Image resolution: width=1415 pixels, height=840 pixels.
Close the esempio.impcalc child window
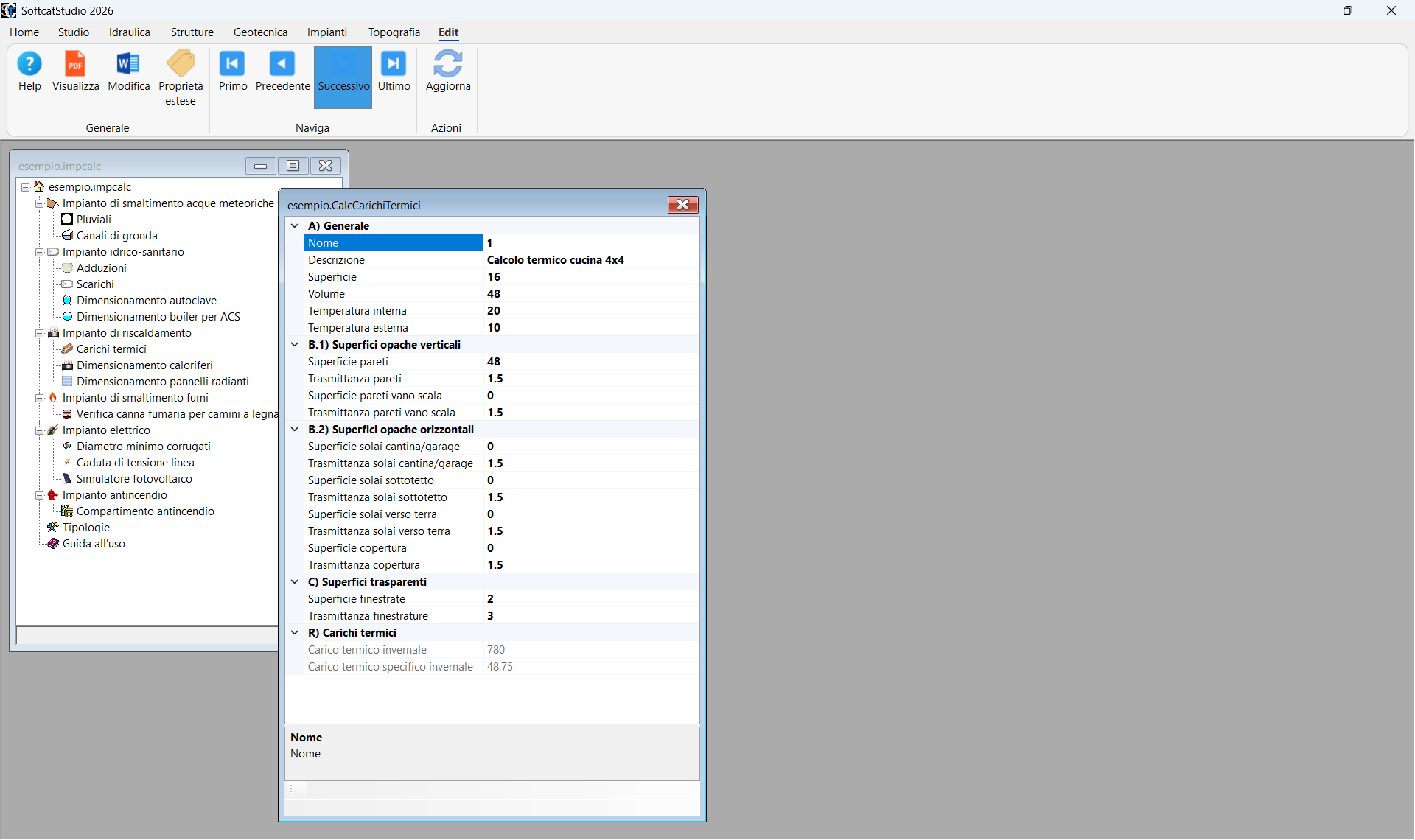click(x=325, y=166)
